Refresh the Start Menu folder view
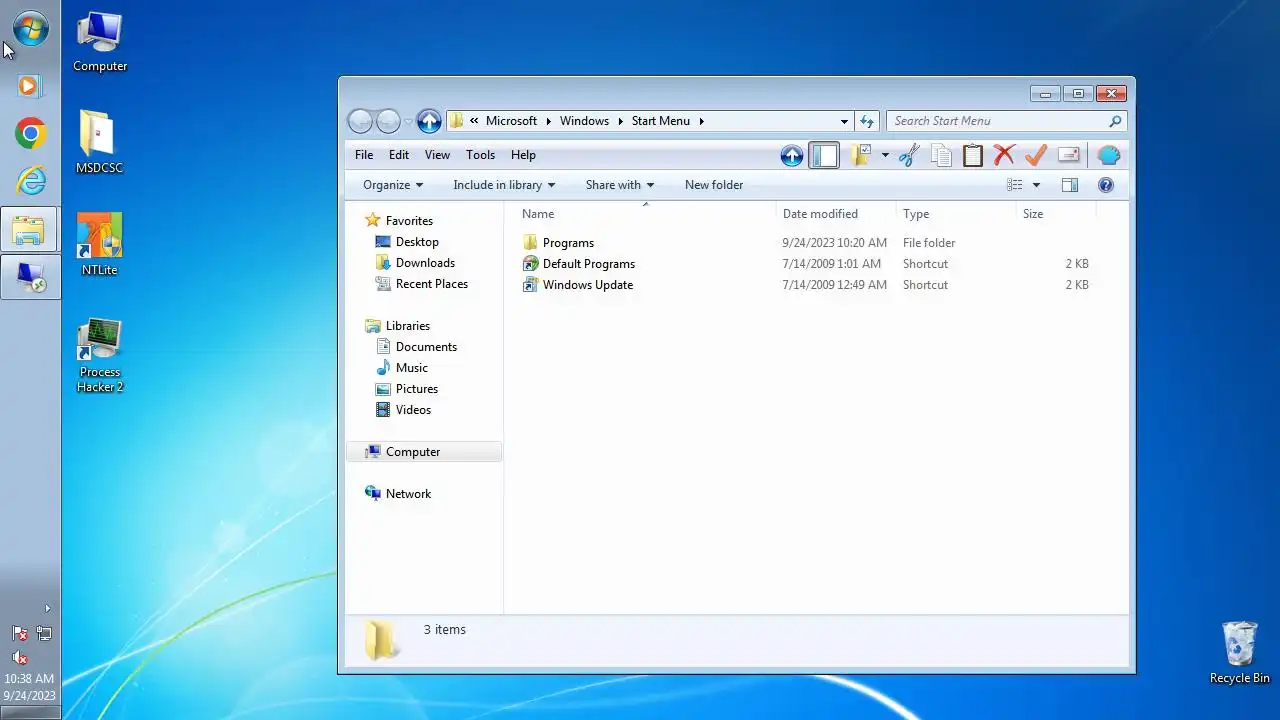 click(x=868, y=121)
